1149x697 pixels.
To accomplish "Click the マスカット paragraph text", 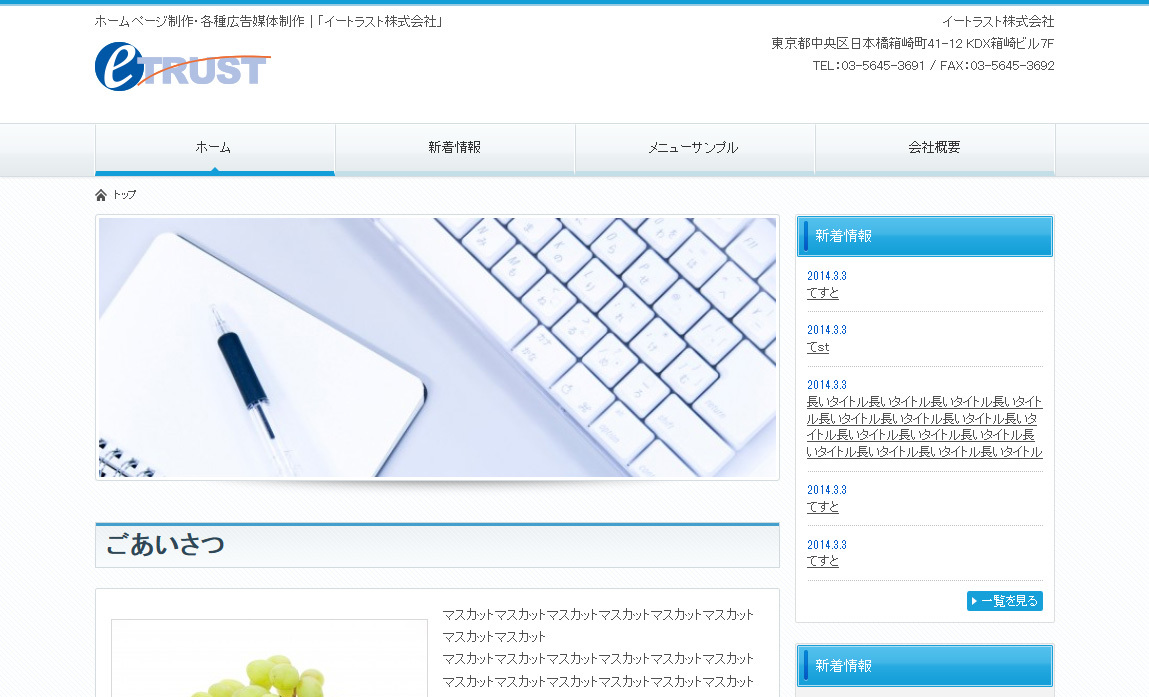I will pyautogui.click(x=598, y=648).
